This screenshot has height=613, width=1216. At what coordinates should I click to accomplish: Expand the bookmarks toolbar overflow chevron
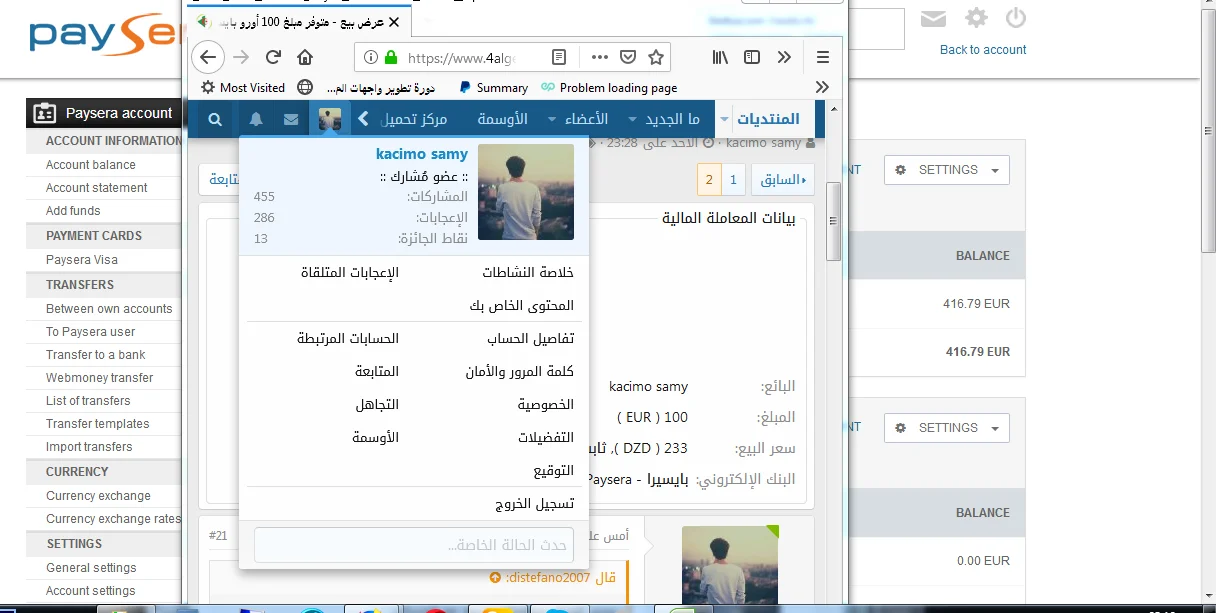822,87
